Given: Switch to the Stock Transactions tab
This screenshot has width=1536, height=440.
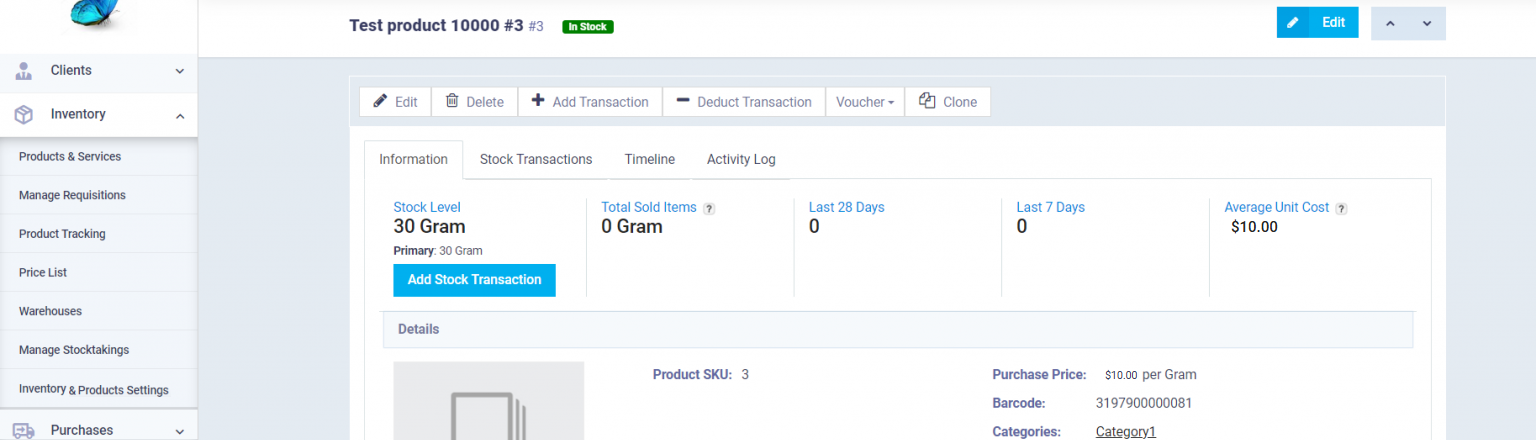Looking at the screenshot, I should tap(536, 159).
